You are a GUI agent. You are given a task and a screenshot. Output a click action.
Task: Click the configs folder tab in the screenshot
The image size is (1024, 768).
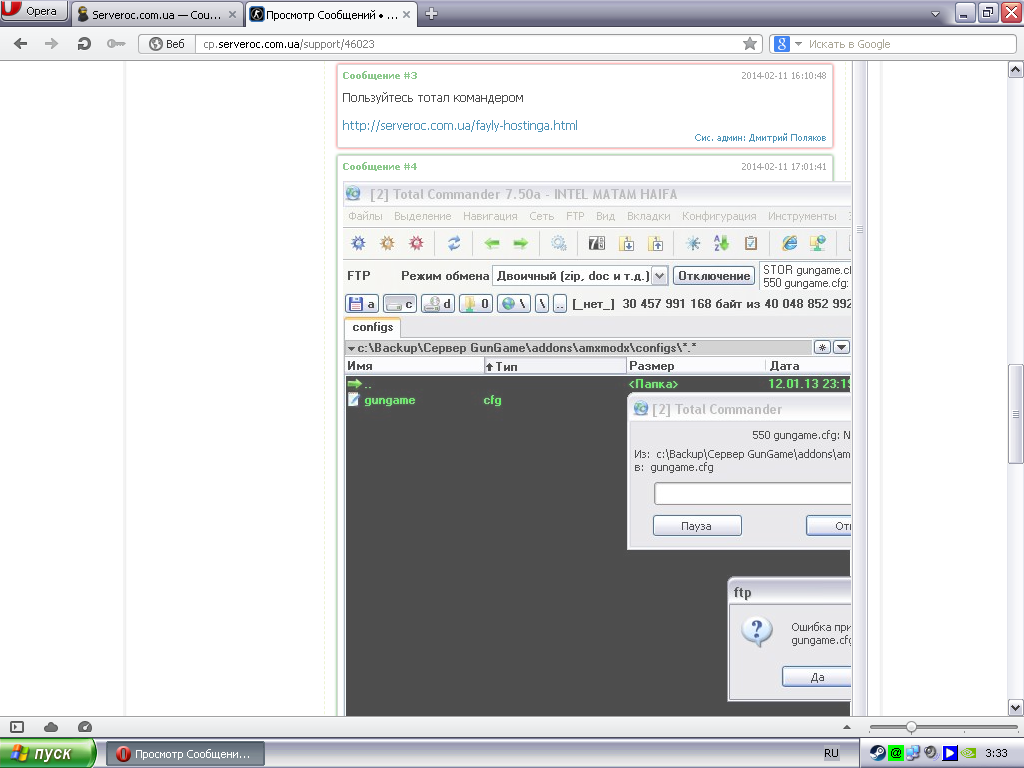coord(372,327)
